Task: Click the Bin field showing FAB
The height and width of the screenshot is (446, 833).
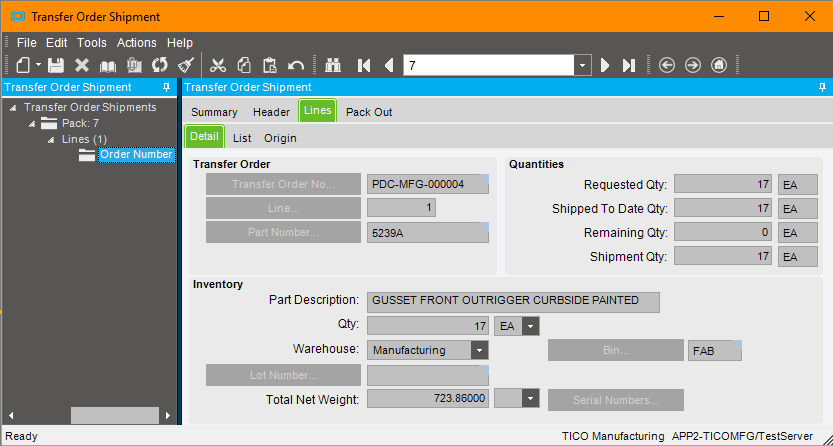Action: 715,351
